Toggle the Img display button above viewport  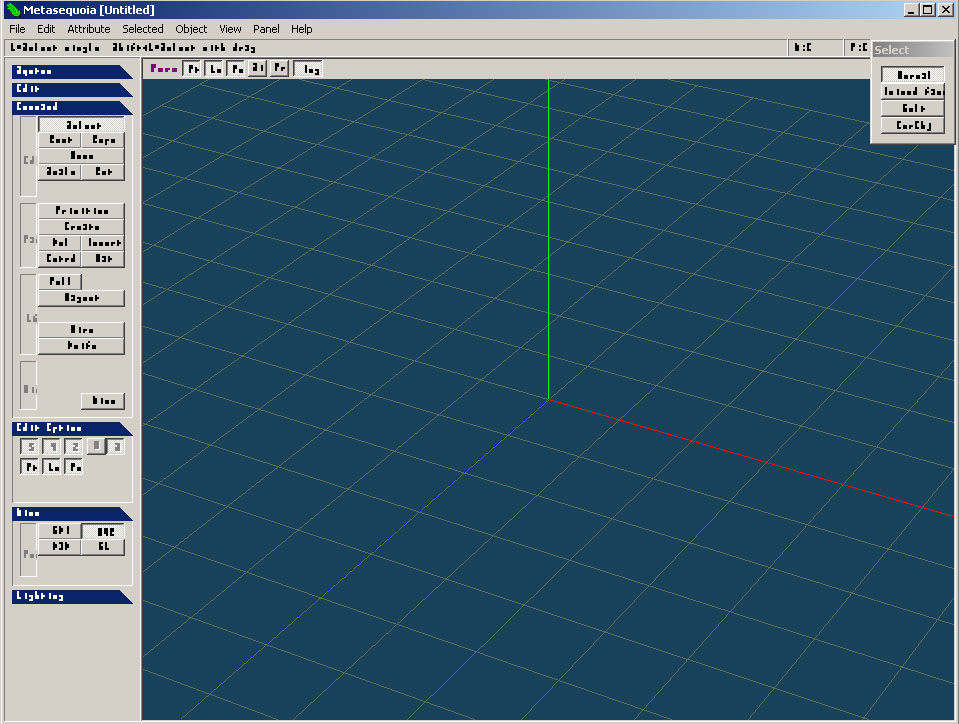coord(308,69)
